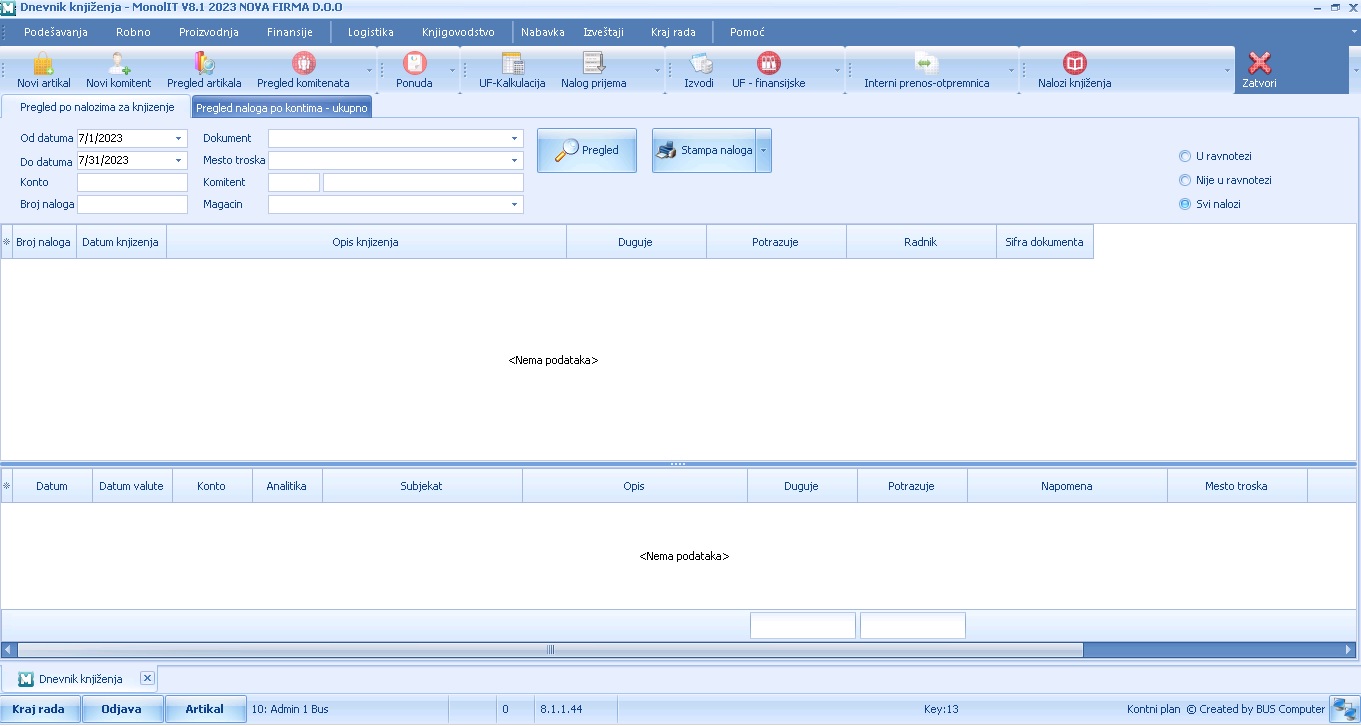This screenshot has width=1361, height=726.
Task: Click the Artikal status bar button
Action: [205, 709]
